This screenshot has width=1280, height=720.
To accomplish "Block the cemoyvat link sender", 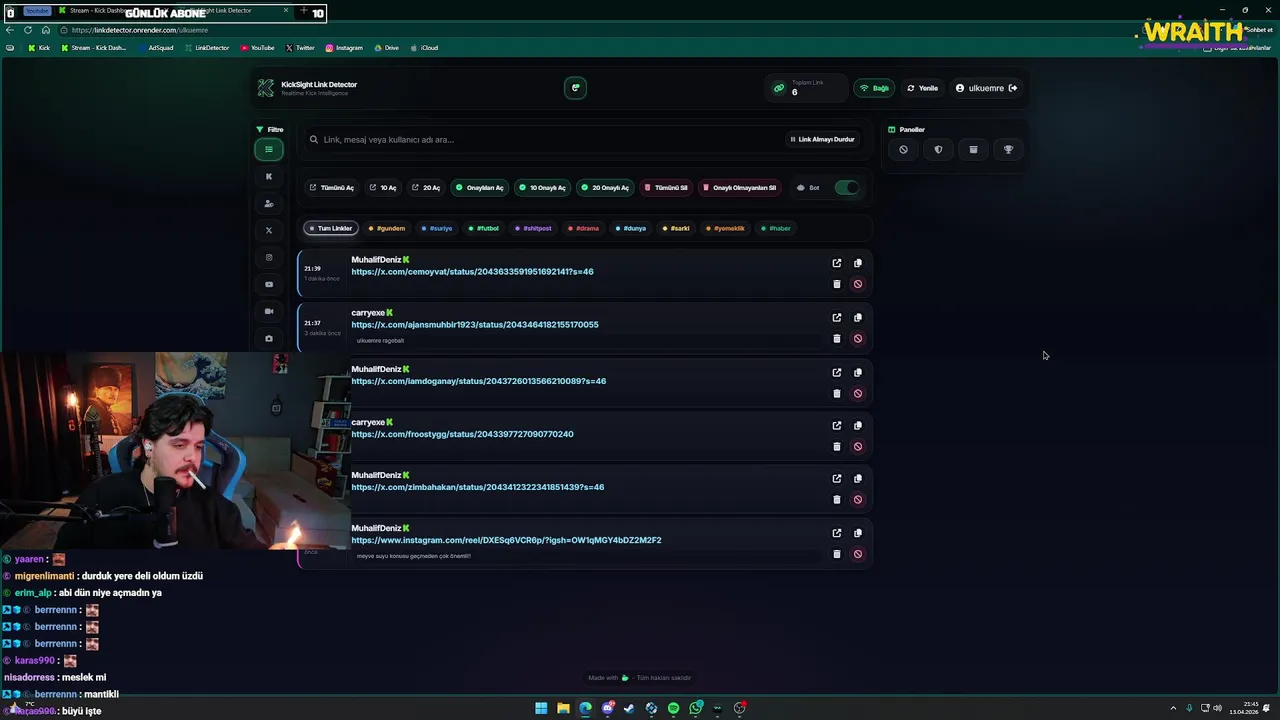I will click(x=857, y=284).
